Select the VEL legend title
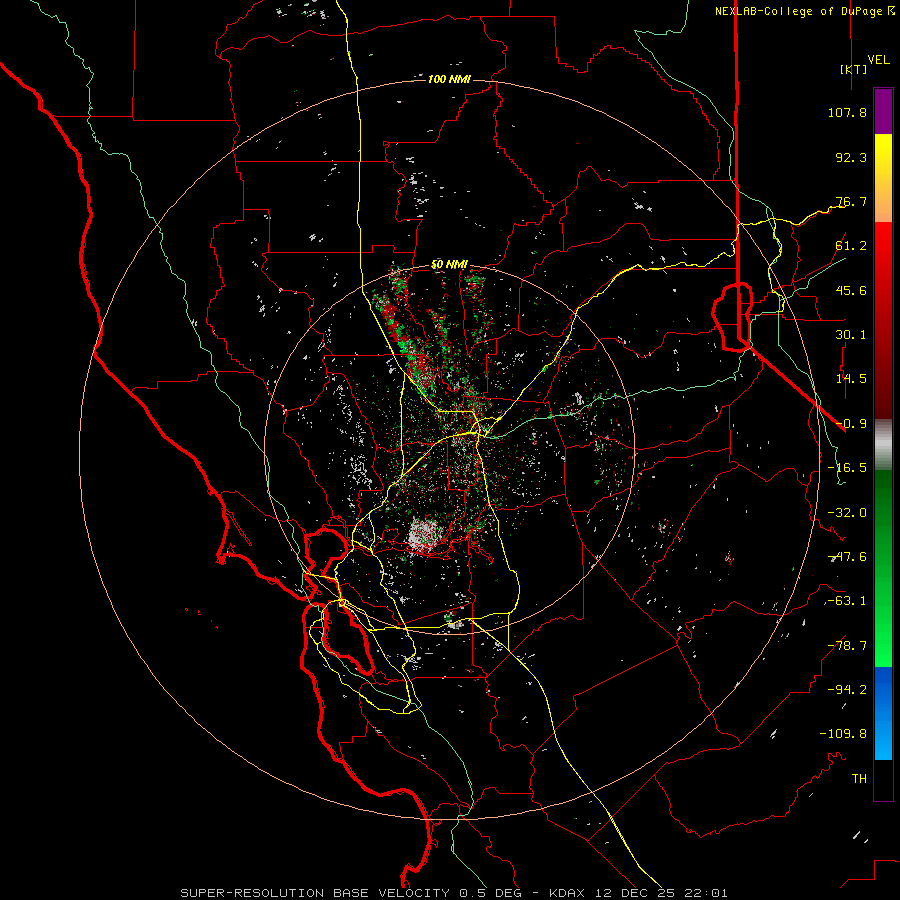The image size is (900, 900). 878,59
